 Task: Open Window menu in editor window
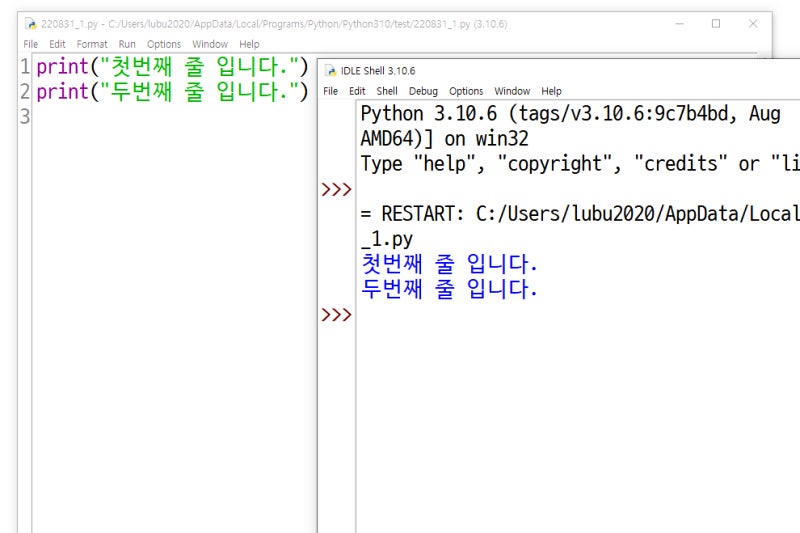[210, 44]
